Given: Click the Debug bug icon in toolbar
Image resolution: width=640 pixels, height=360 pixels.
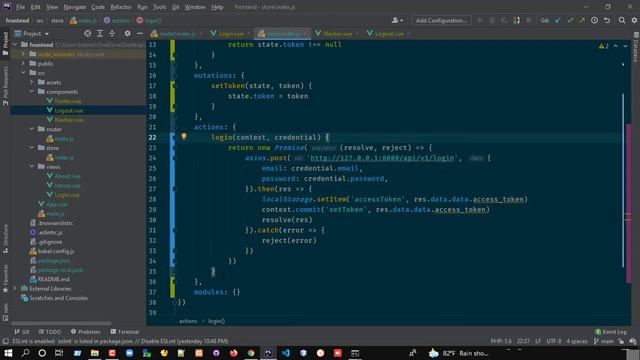Looking at the screenshot, I should tap(492, 20).
